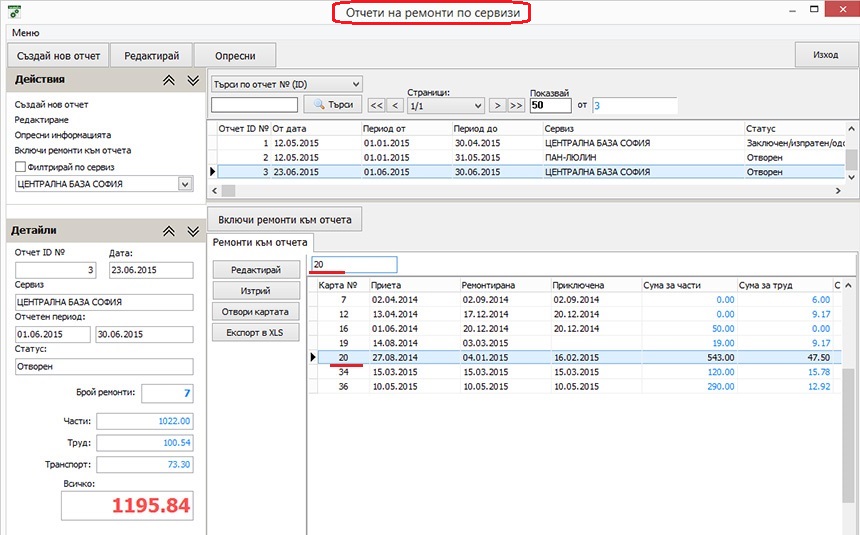This screenshot has width=860, height=535.
Task: Select report row 1 dated 12.05.2015
Action: pos(530,143)
